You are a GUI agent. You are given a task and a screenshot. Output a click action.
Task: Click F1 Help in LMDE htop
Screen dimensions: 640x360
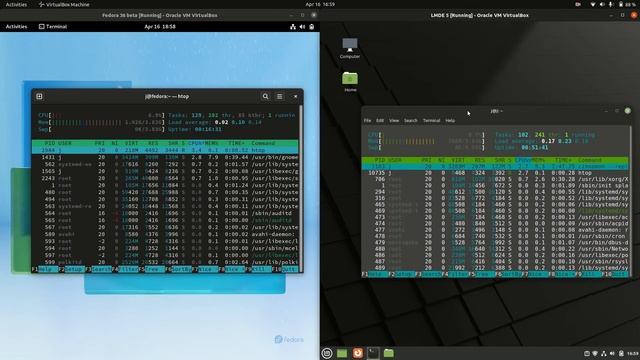pyautogui.click(x=376, y=274)
